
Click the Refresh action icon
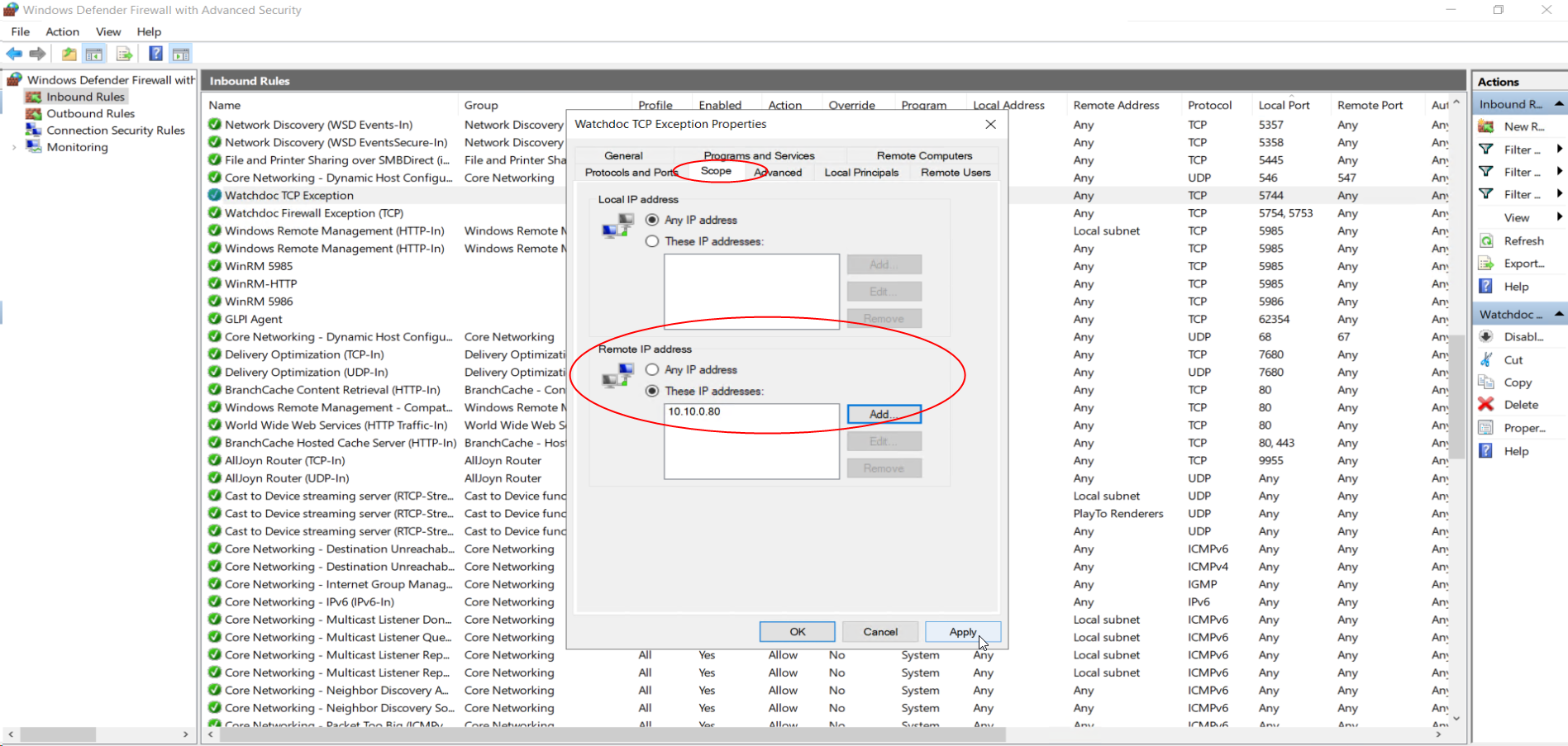tap(1485, 240)
